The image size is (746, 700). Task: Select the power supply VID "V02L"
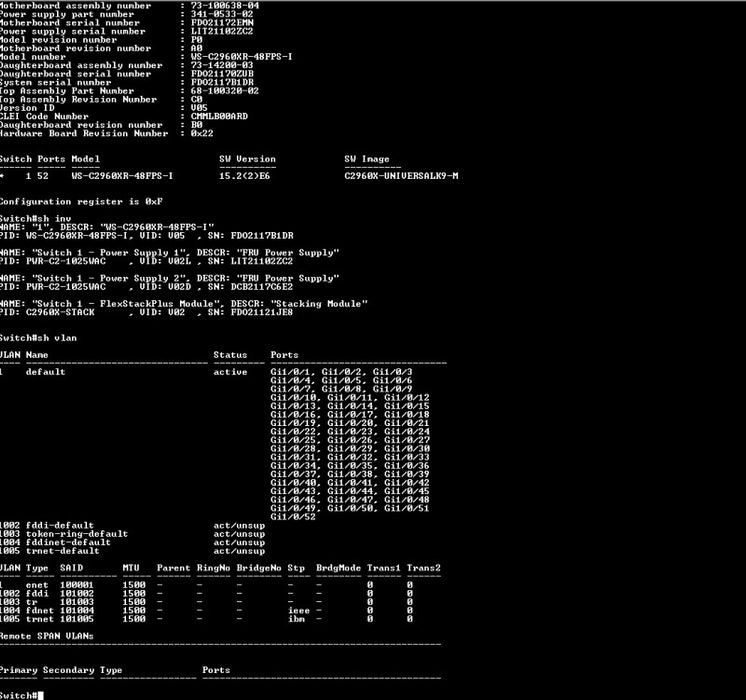179,261
